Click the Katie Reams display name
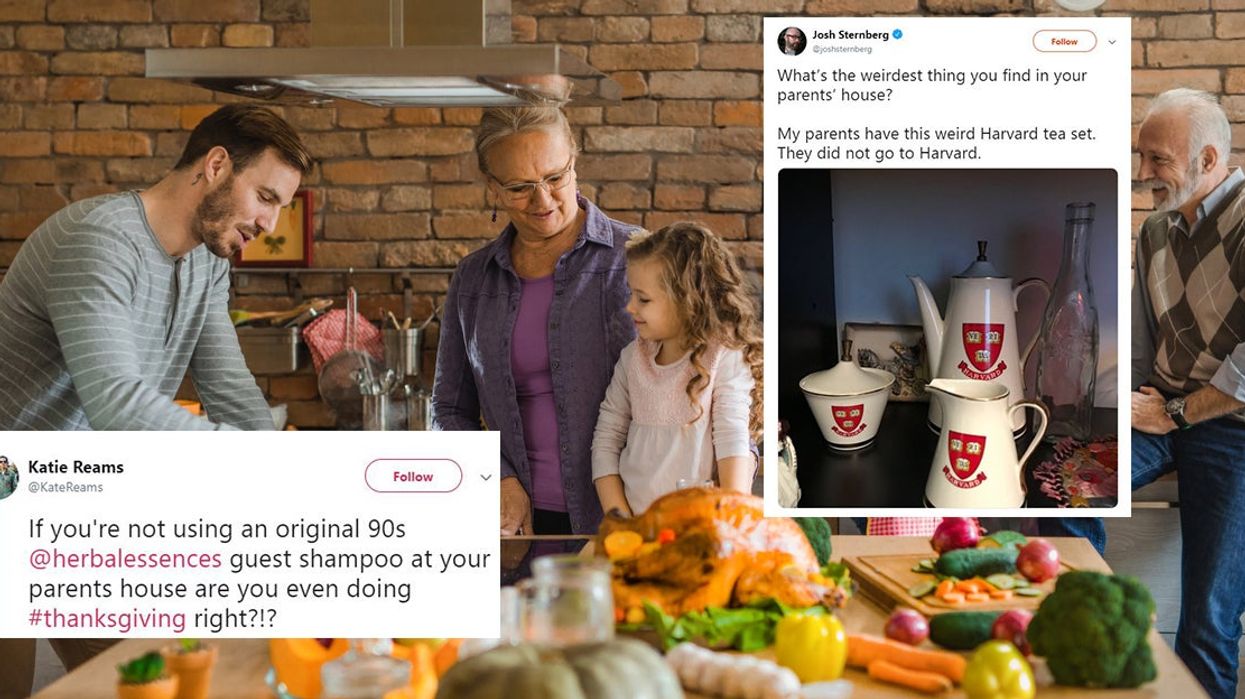The width and height of the screenshot is (1245, 699). pos(76,467)
